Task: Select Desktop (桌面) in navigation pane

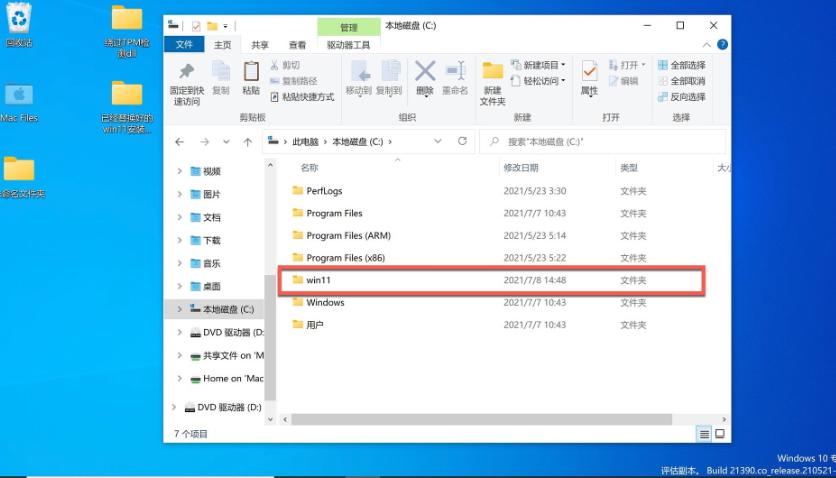Action: tap(211, 286)
